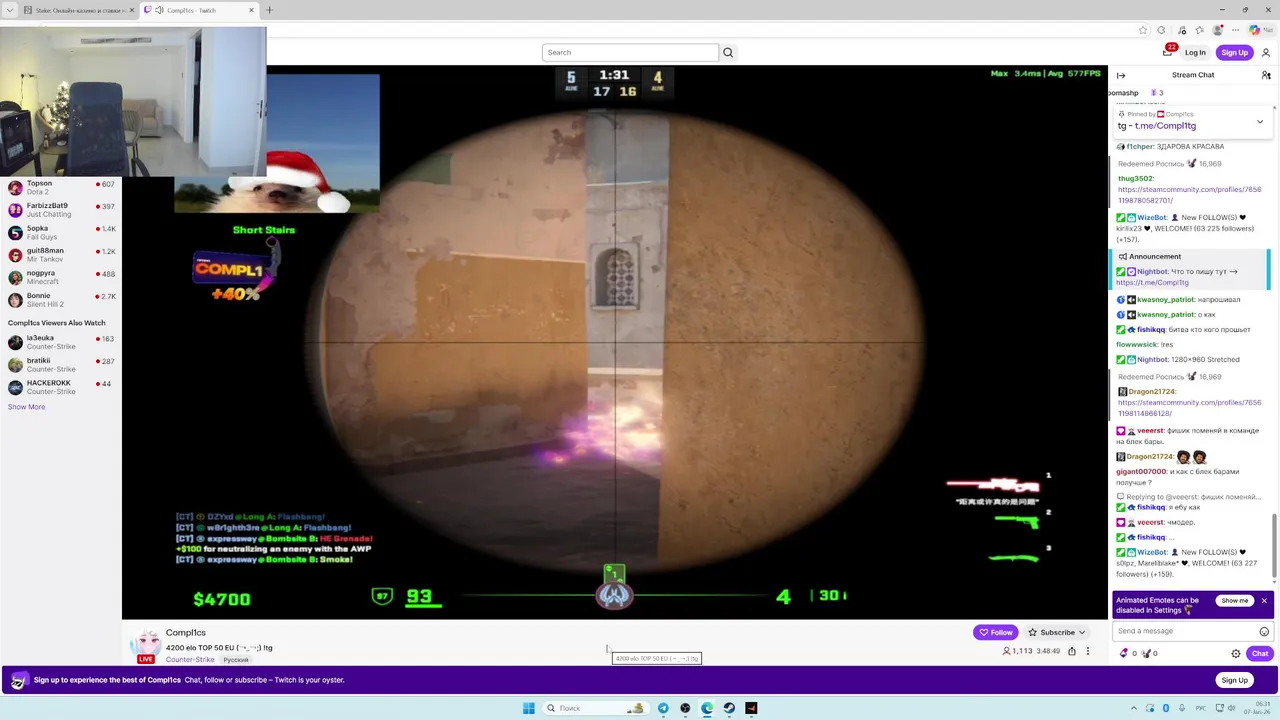The image size is (1280, 720).
Task: Click the chat scrollbar
Action: 1274,545
